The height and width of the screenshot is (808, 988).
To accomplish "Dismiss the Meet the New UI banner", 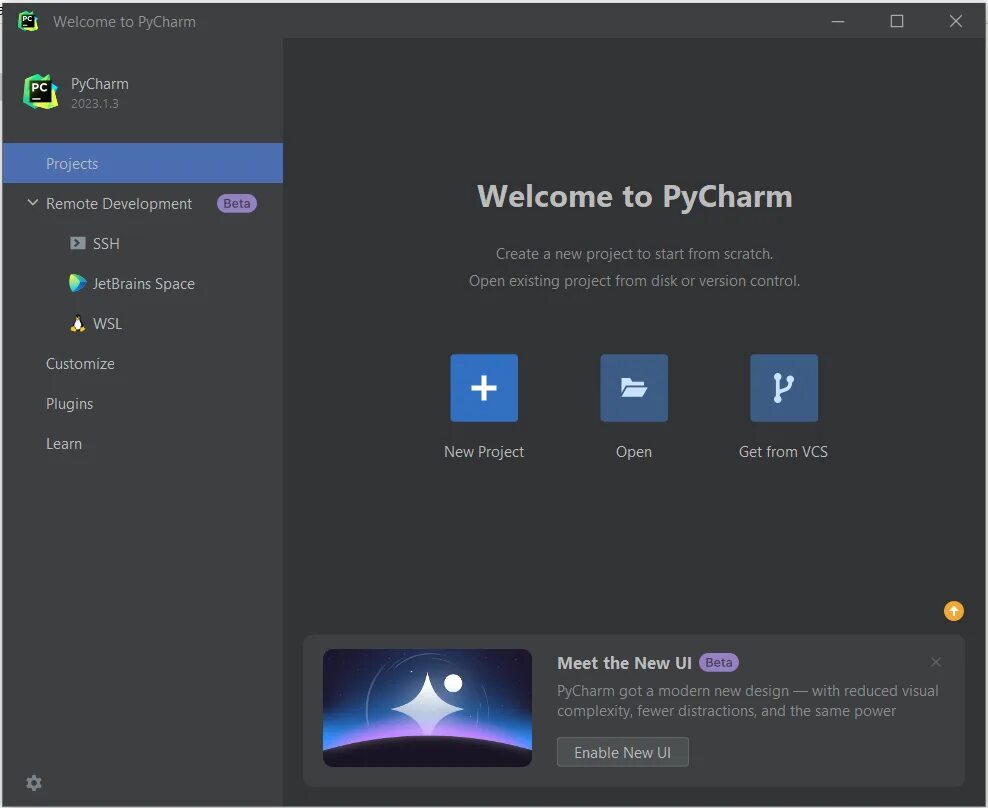I will coord(936,662).
